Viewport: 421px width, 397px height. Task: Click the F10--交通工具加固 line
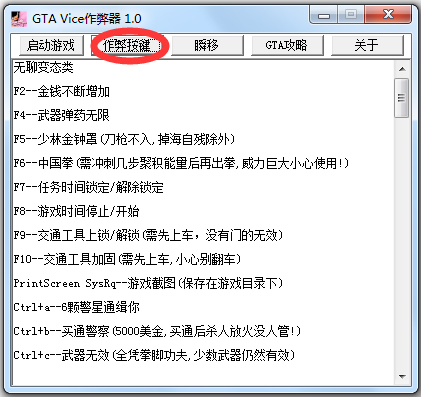point(127,259)
